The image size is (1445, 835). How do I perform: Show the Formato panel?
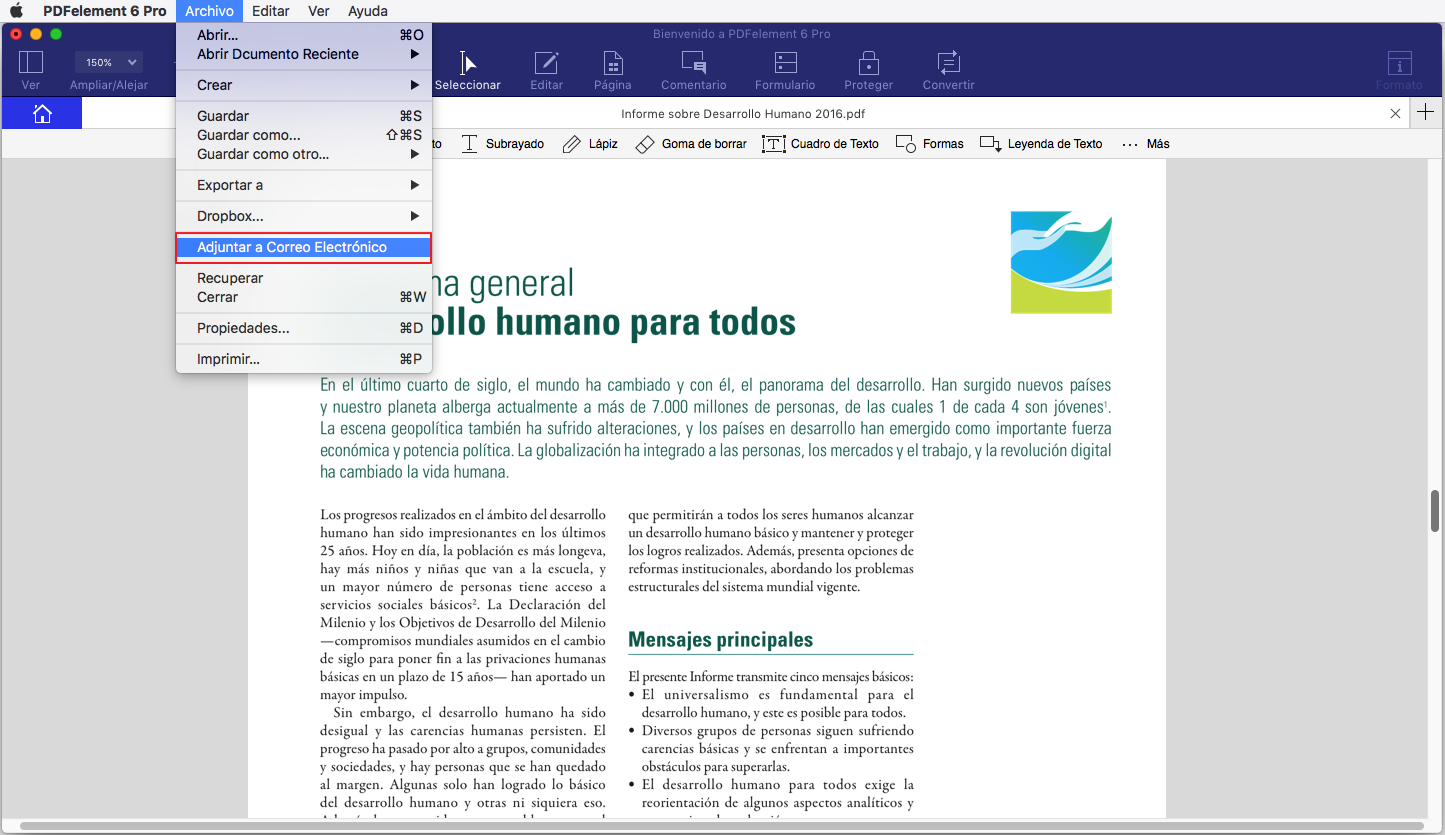pyautogui.click(x=1399, y=71)
